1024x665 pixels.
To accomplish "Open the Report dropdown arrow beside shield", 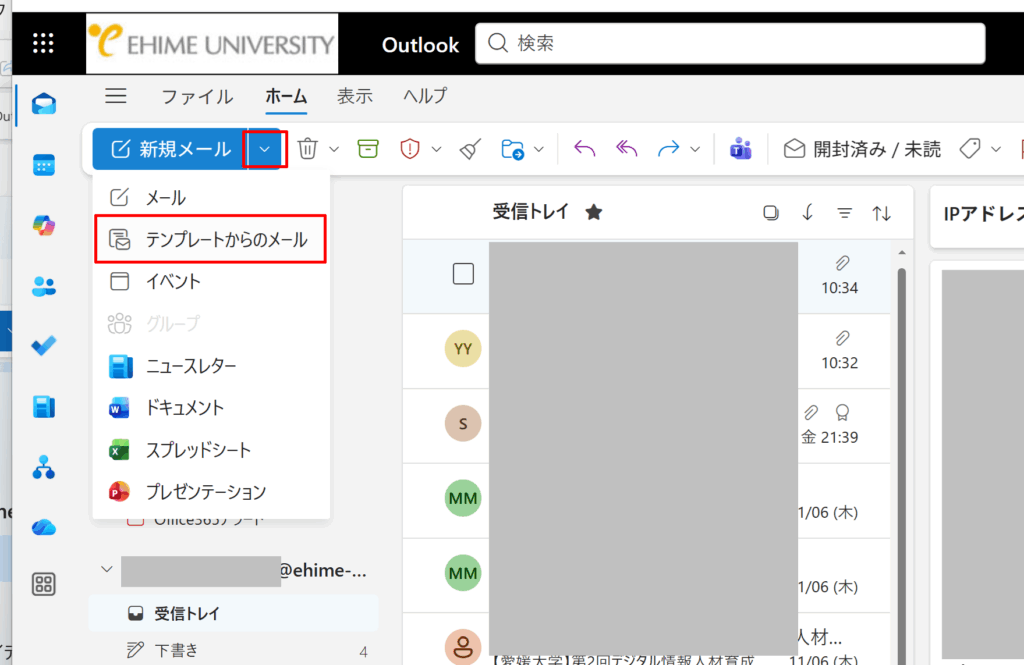I will pos(437,149).
